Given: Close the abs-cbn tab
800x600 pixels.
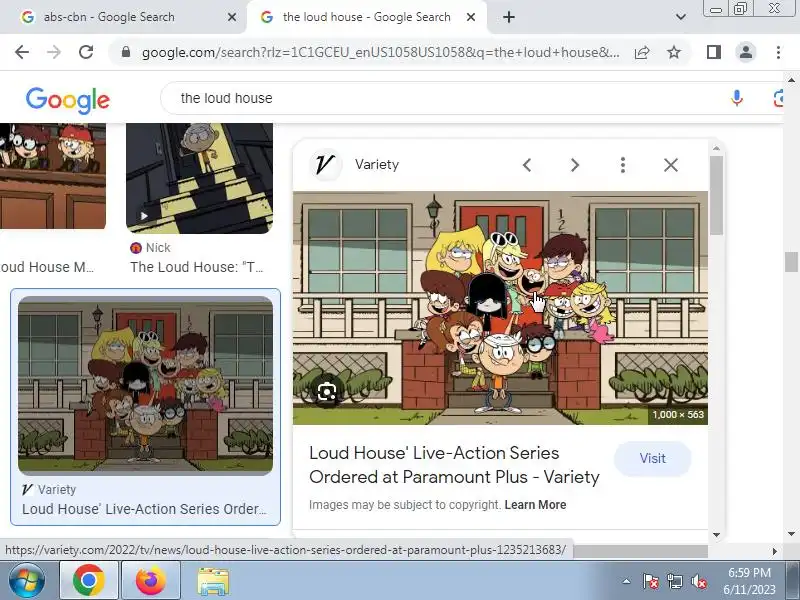Looking at the screenshot, I should [232, 17].
